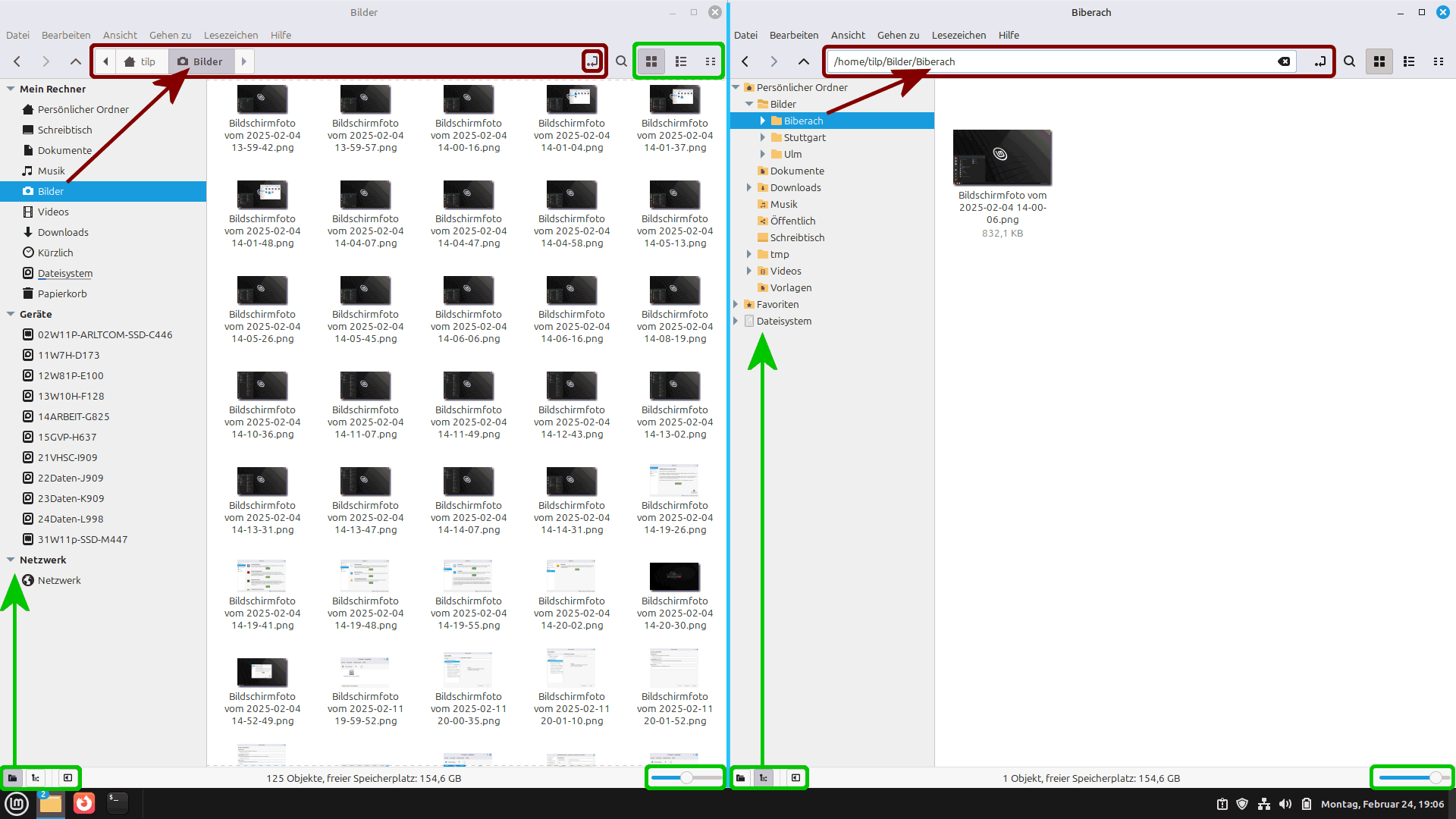Open Ansicht menu in Biberach window
Screen dimensions: 1456x819
[848, 35]
